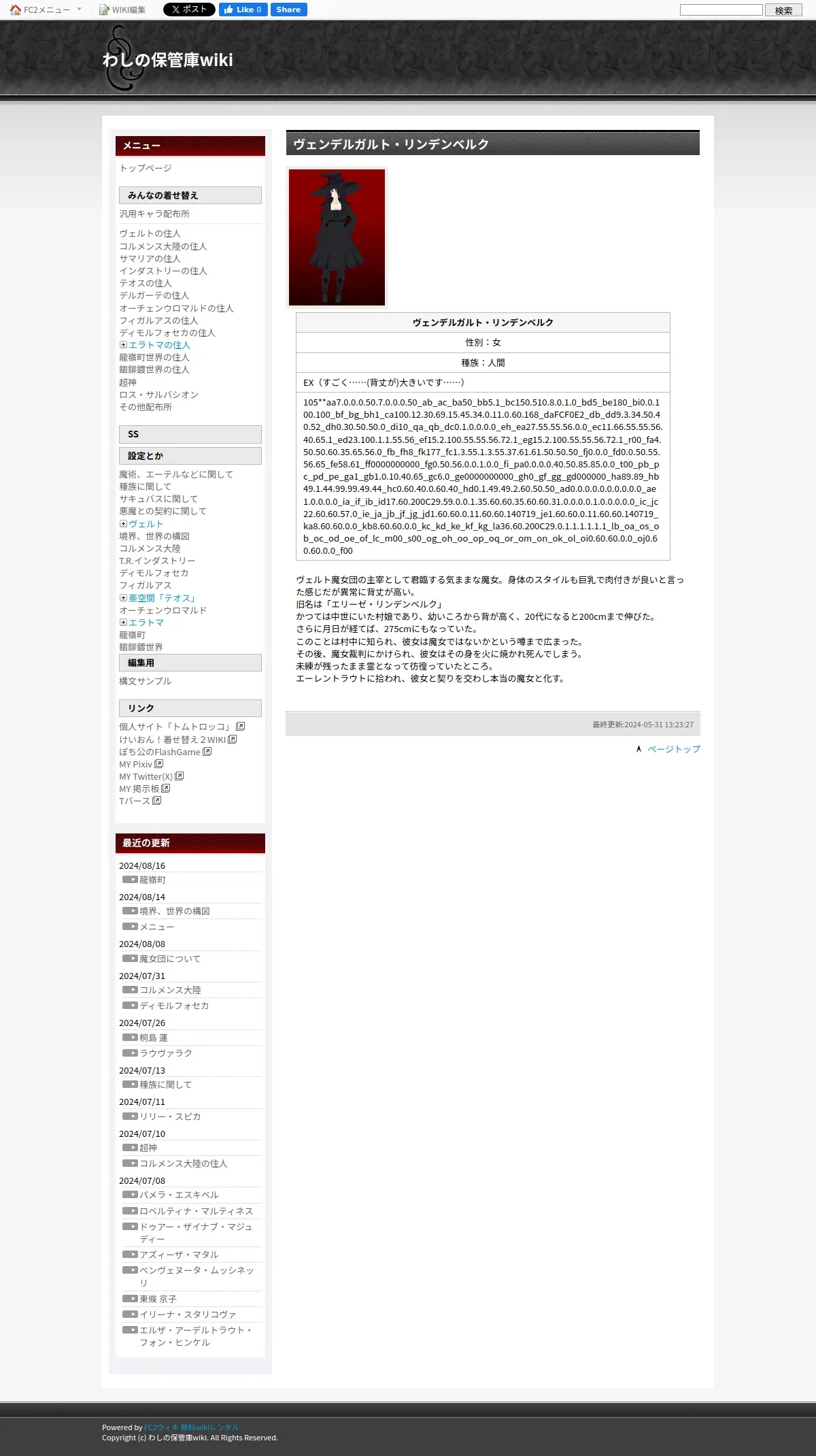The width and height of the screenshot is (816, 1456).
Task: Click the arrow icon beside 桐島 蓮
Action: pos(130,1038)
